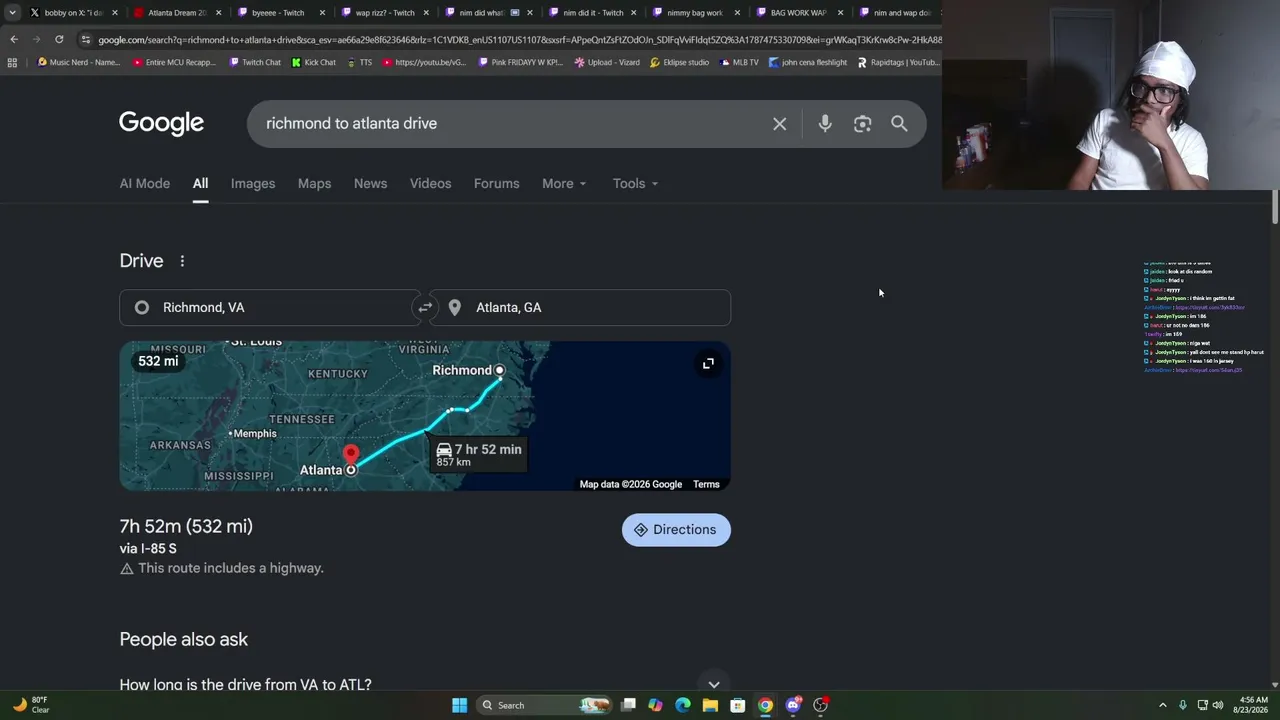Click the page vertical scrollbar thumb

[x=1275, y=207]
